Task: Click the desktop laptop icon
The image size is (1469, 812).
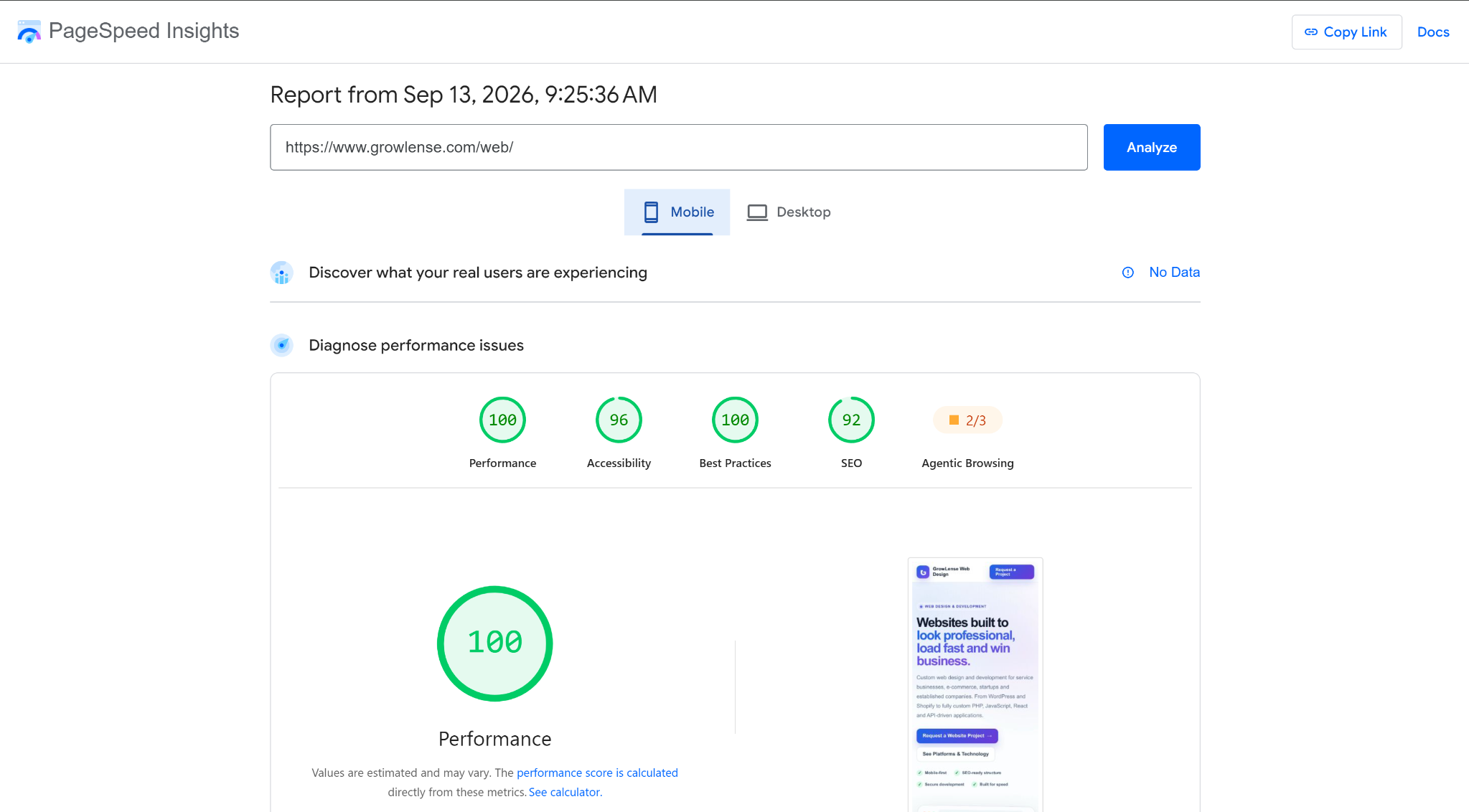Action: tap(757, 212)
